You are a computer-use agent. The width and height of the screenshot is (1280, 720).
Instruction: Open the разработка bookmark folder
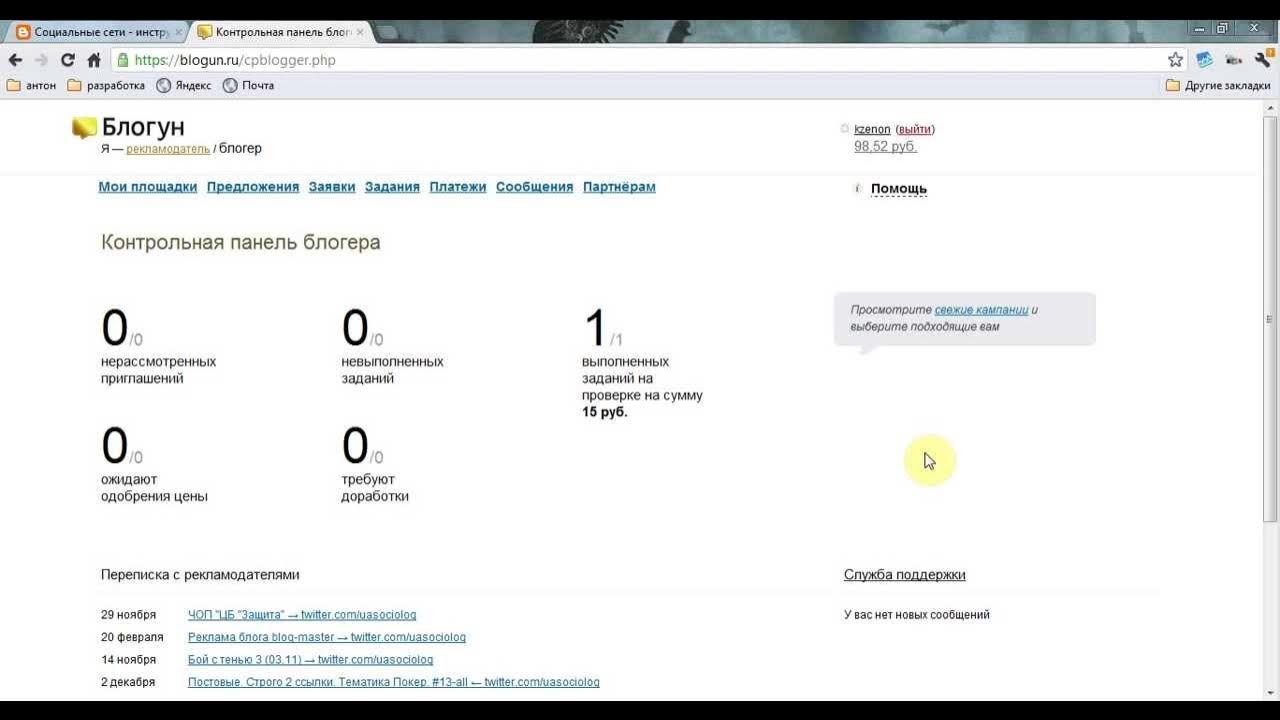click(x=106, y=85)
